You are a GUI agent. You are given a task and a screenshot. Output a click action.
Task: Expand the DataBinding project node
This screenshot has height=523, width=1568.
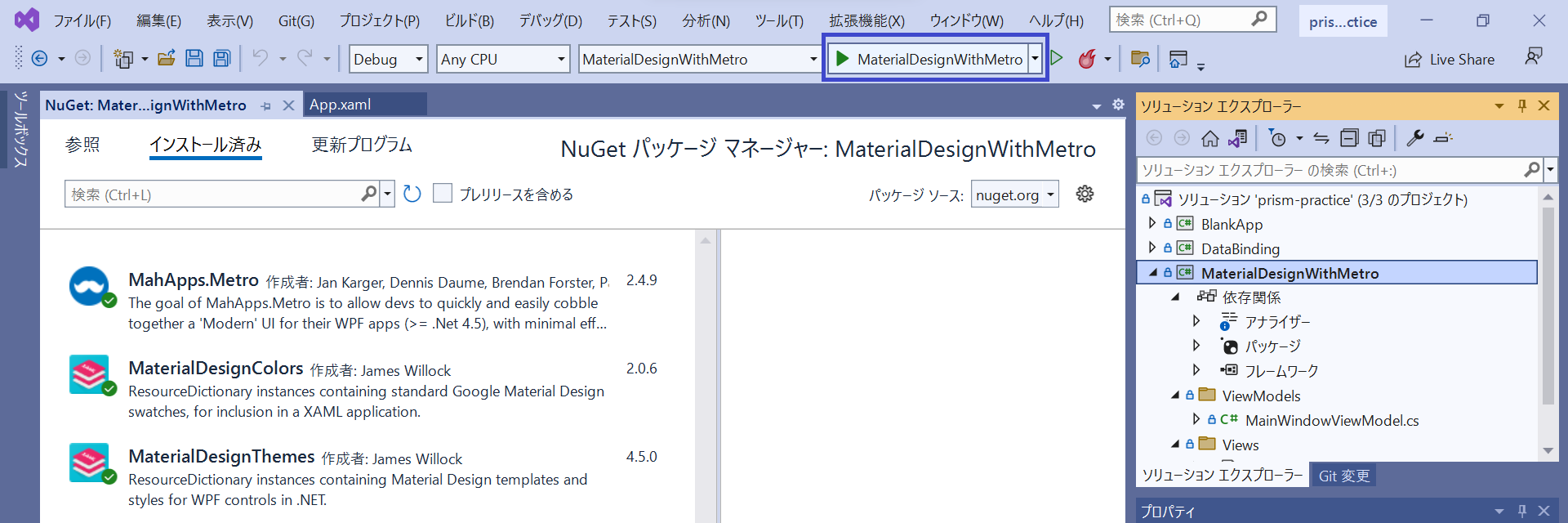1152,248
